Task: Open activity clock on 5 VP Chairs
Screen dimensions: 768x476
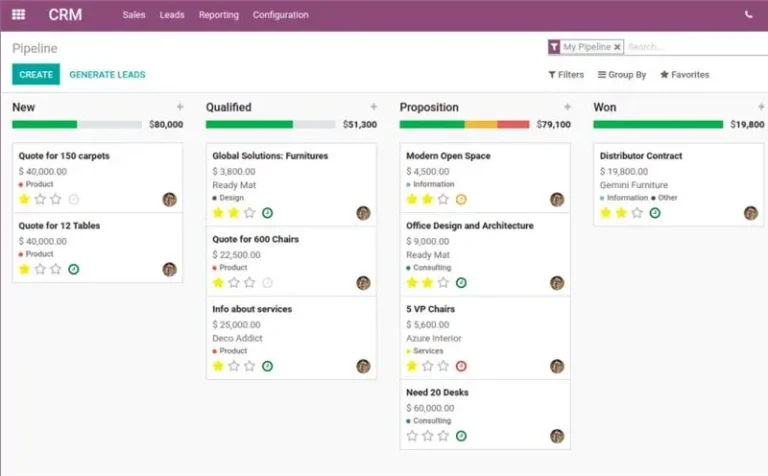Action: tap(461, 366)
